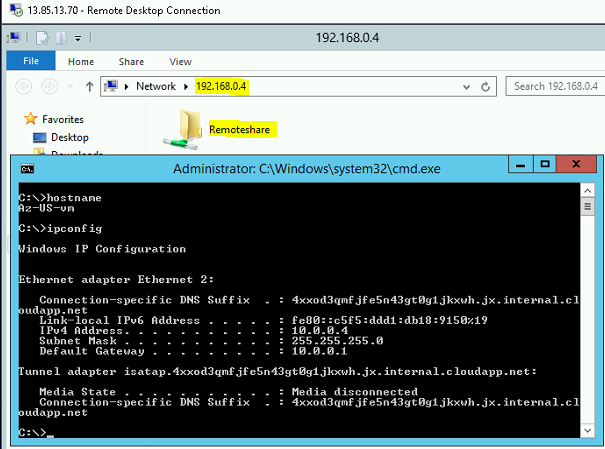Maximize the cmd.exe window
Viewport: 605px width, 449px height.
pos(545,164)
